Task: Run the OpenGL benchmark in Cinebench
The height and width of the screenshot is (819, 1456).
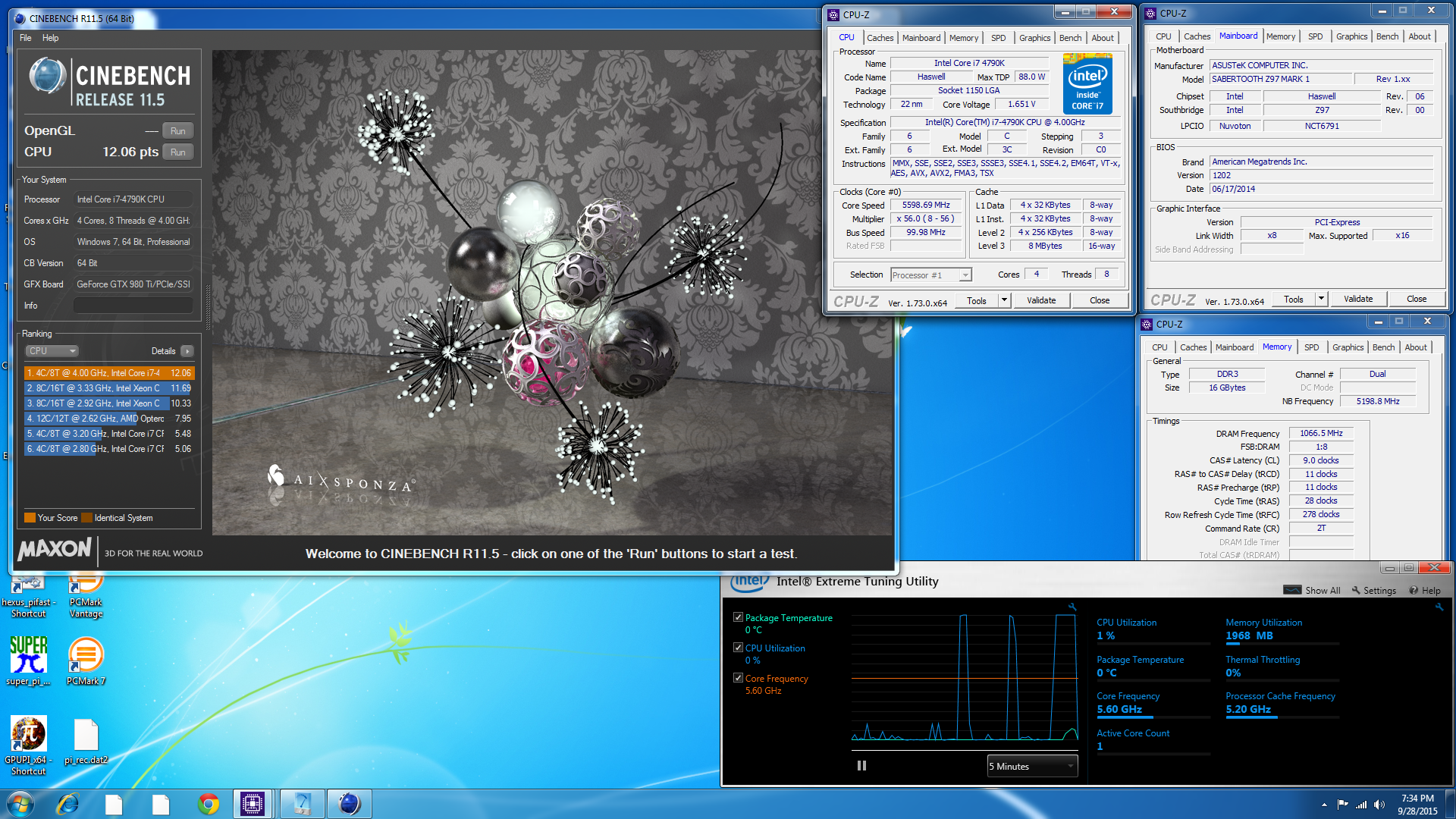Action: (177, 131)
